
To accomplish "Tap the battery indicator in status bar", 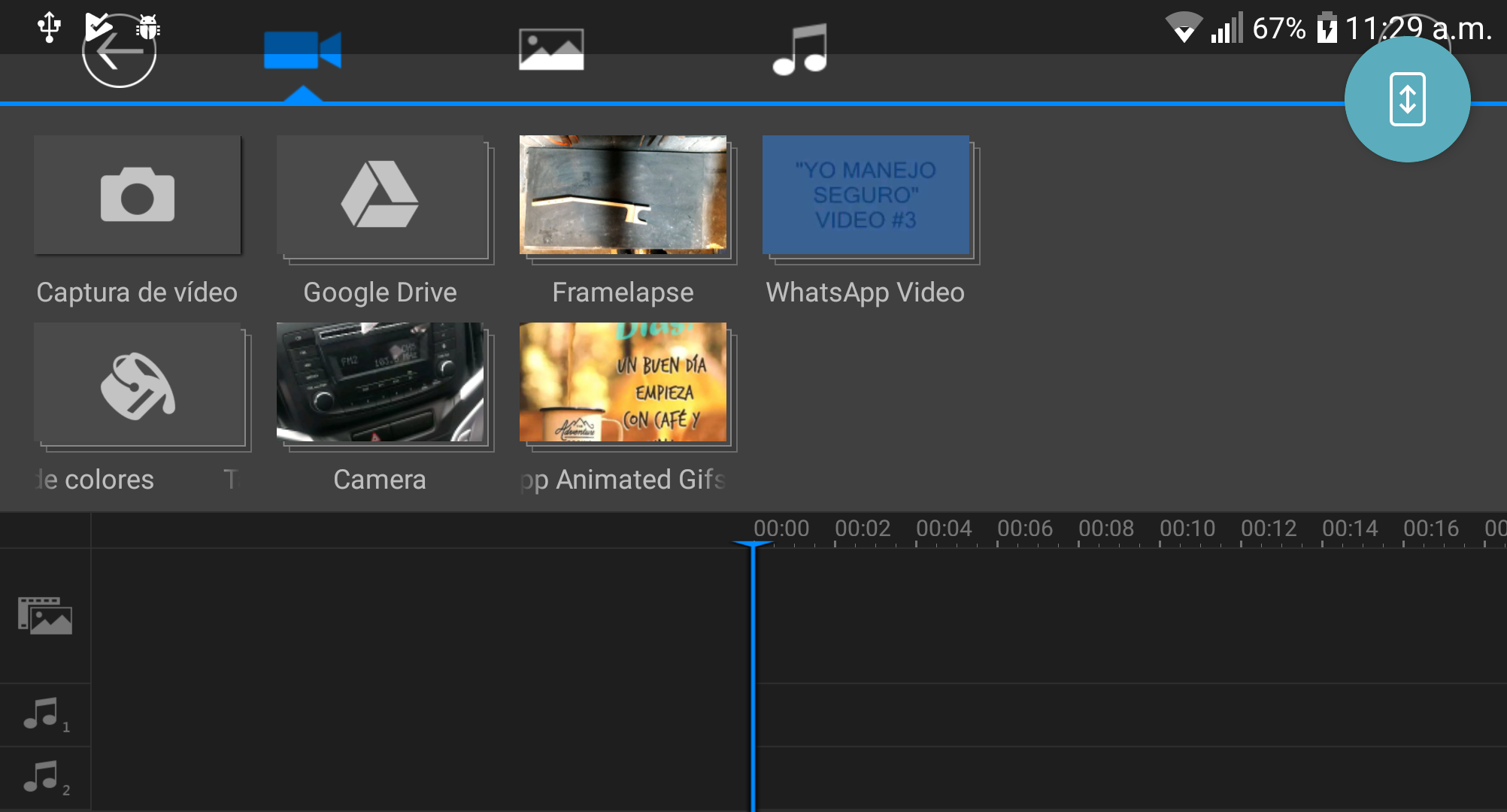I will tap(1327, 29).
